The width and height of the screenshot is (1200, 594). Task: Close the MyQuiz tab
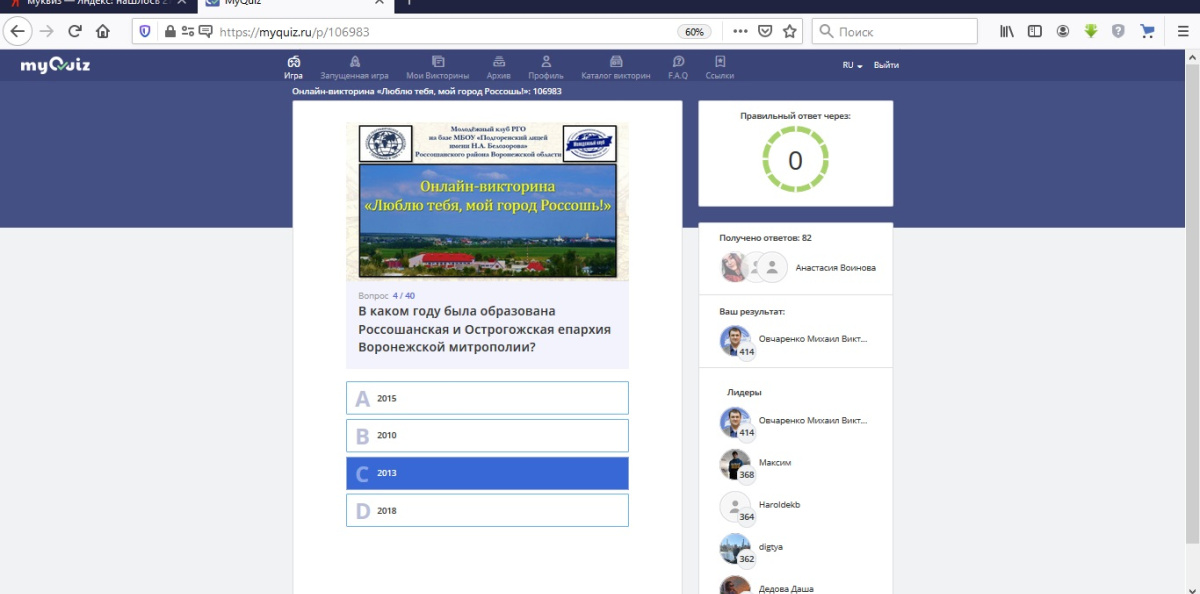point(377,4)
